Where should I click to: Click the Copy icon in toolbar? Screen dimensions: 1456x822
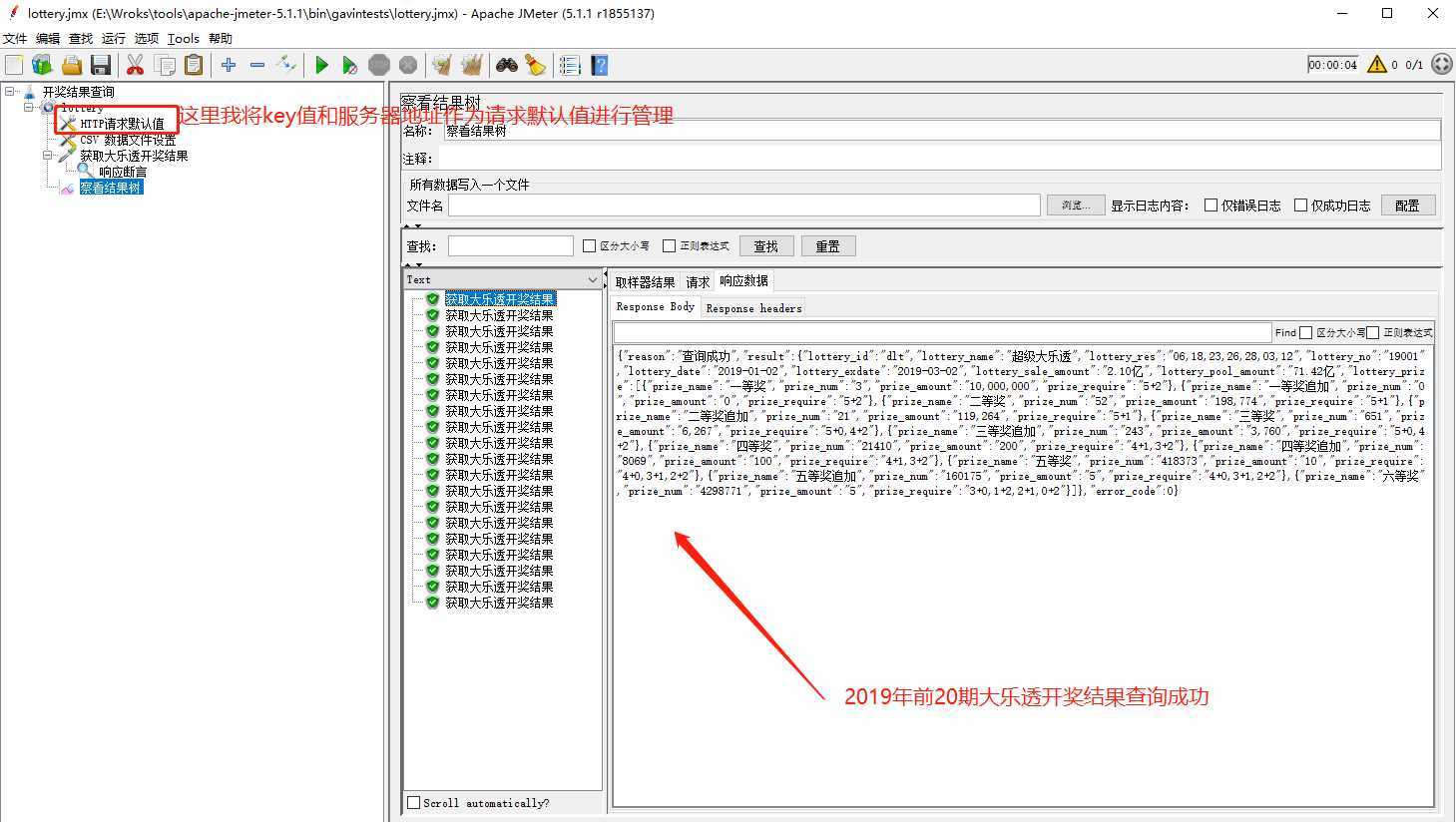click(x=165, y=65)
